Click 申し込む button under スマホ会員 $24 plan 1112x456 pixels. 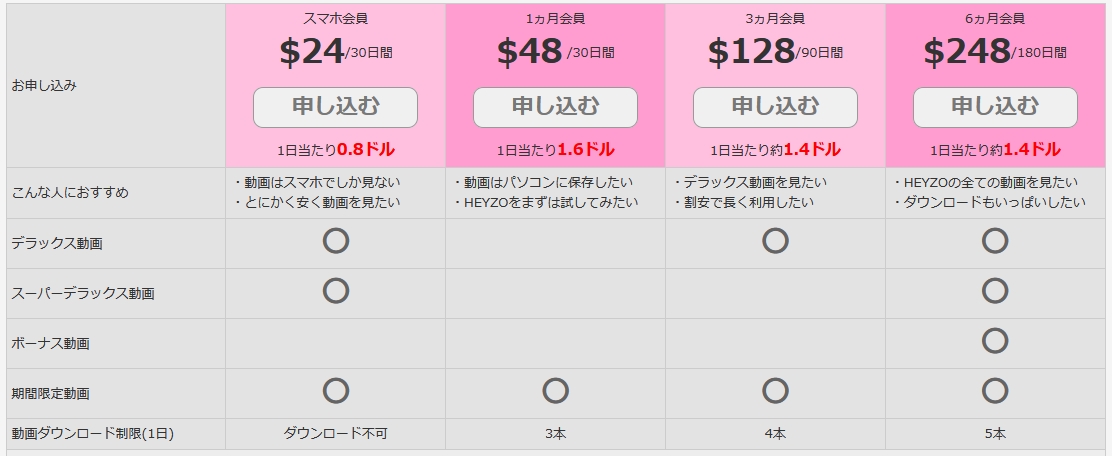click(335, 107)
